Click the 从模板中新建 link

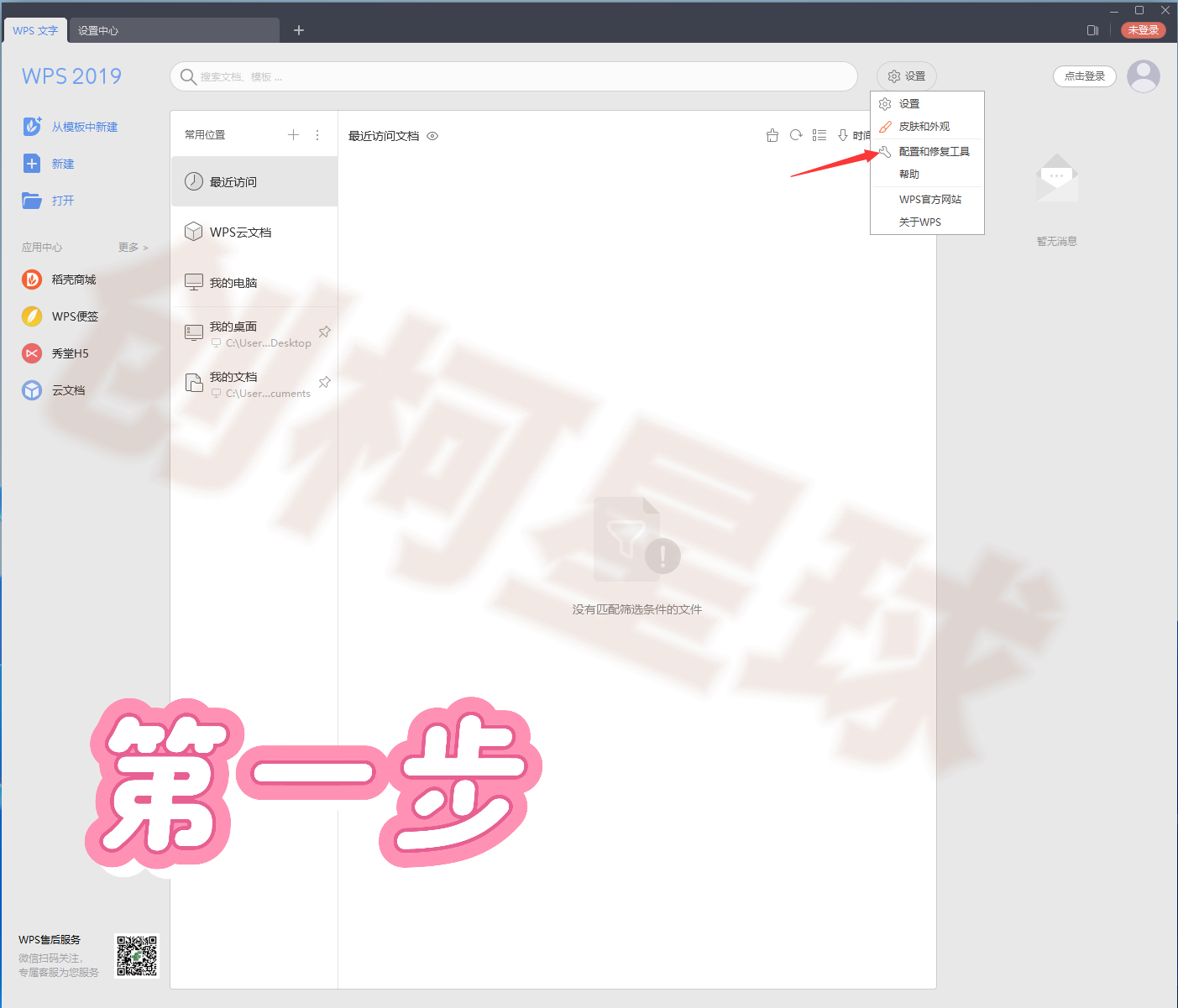(85, 127)
